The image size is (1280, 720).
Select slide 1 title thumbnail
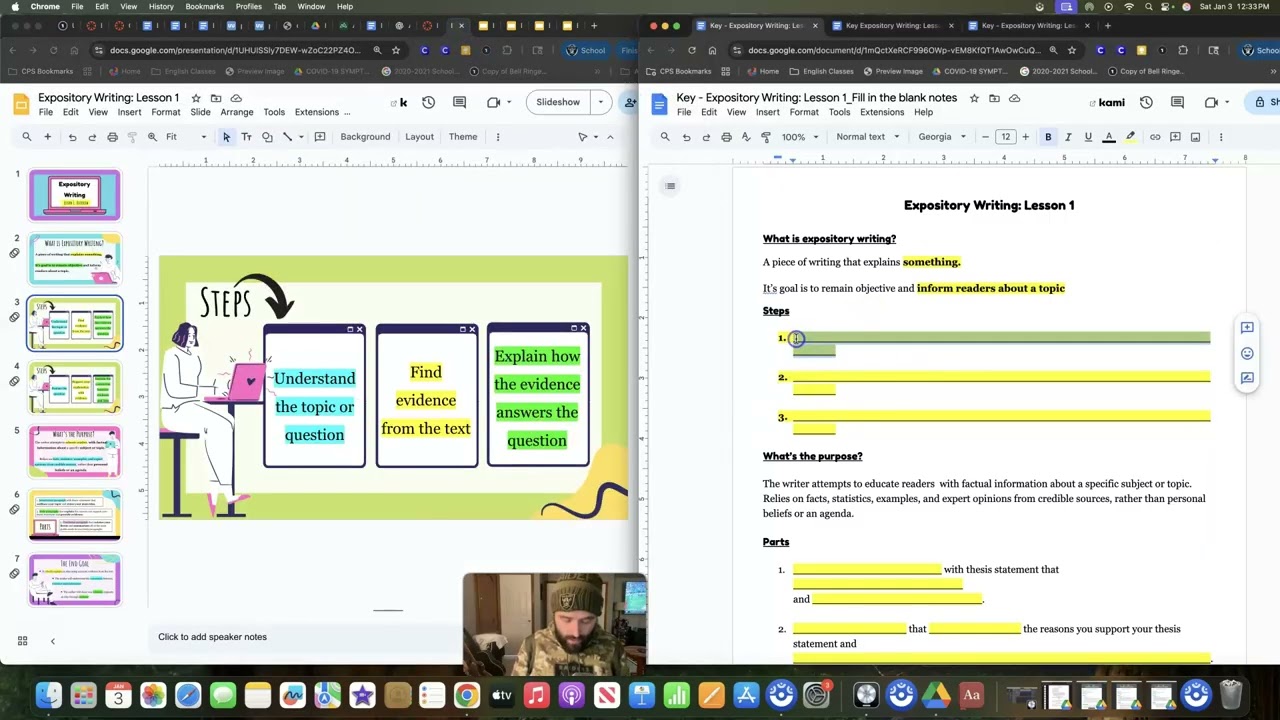pyautogui.click(x=75, y=194)
